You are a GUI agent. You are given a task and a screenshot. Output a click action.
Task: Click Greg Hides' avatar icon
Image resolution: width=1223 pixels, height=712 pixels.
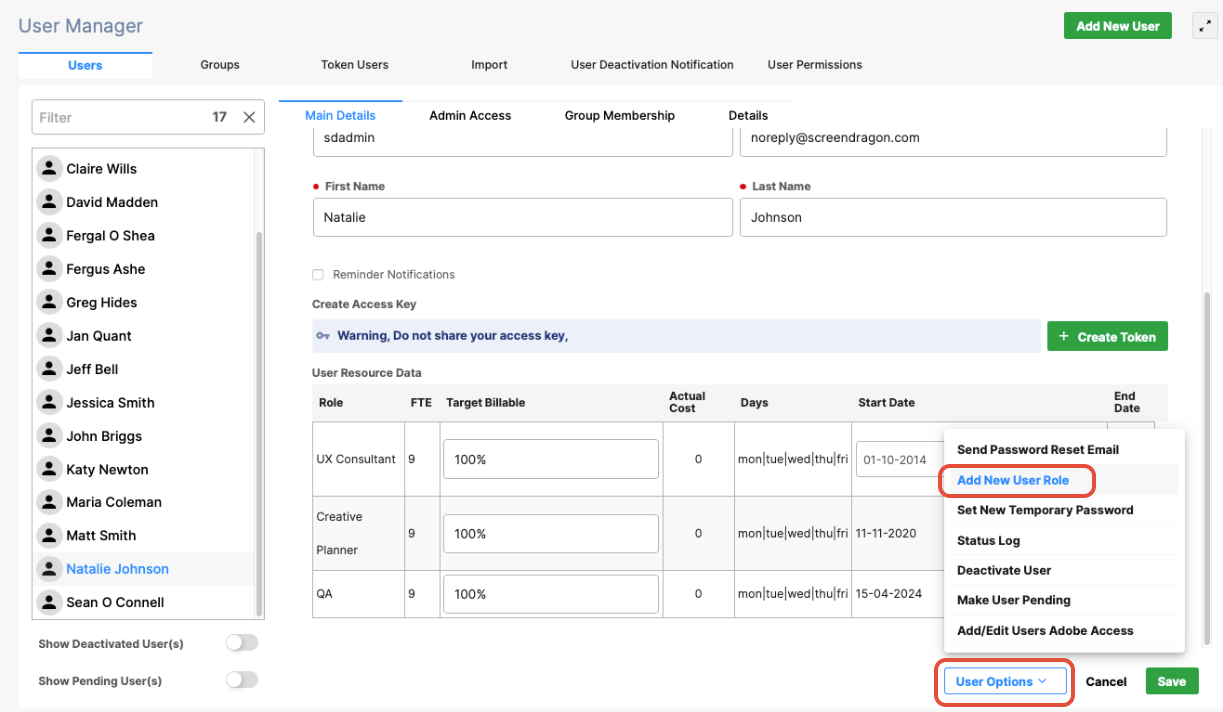pos(48,302)
